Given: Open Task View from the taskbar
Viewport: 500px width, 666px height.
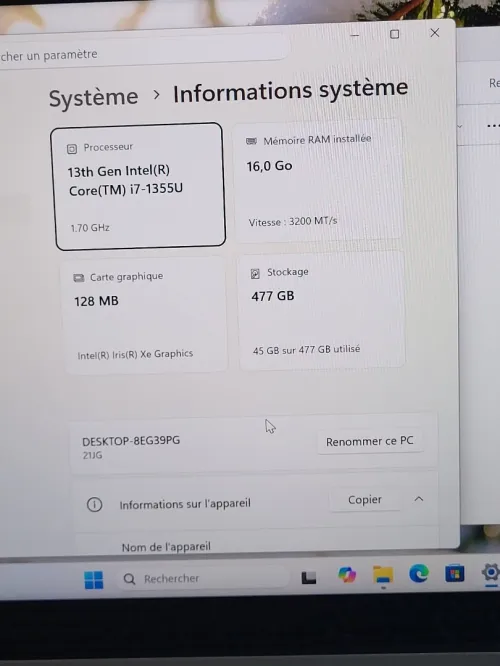Looking at the screenshot, I should (309, 578).
